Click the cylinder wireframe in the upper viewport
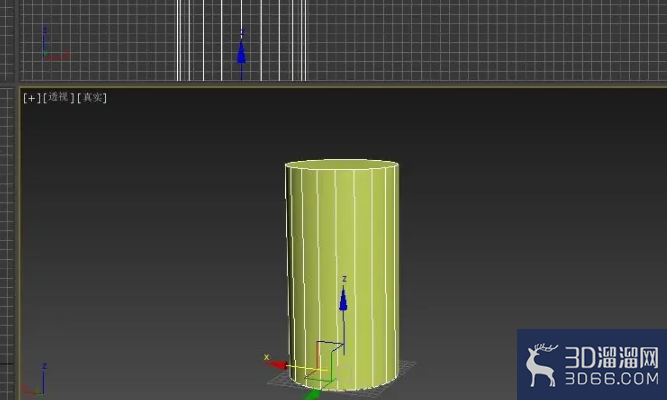 241,40
